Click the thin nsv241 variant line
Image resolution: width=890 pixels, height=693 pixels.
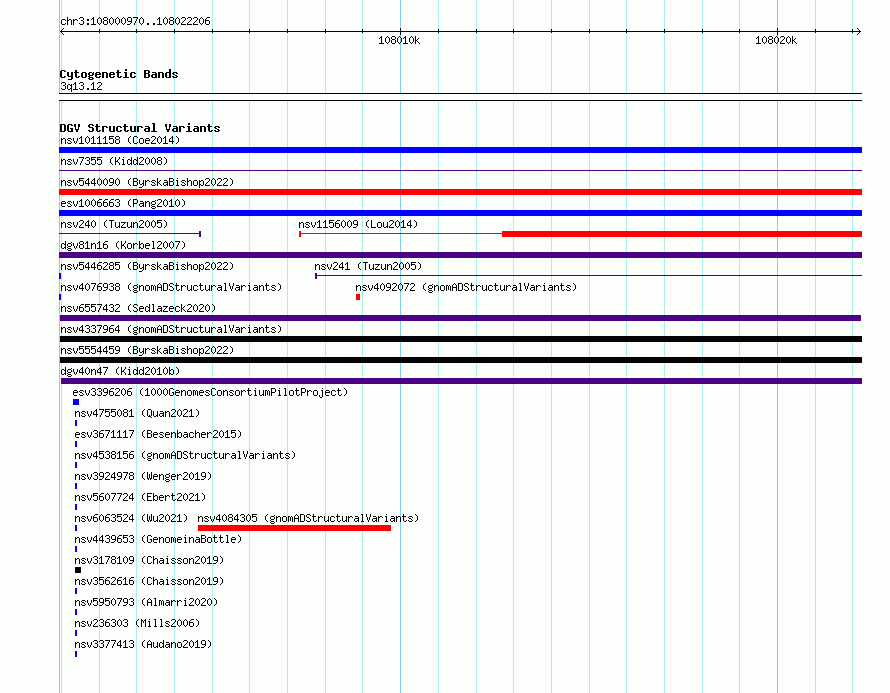point(589,276)
